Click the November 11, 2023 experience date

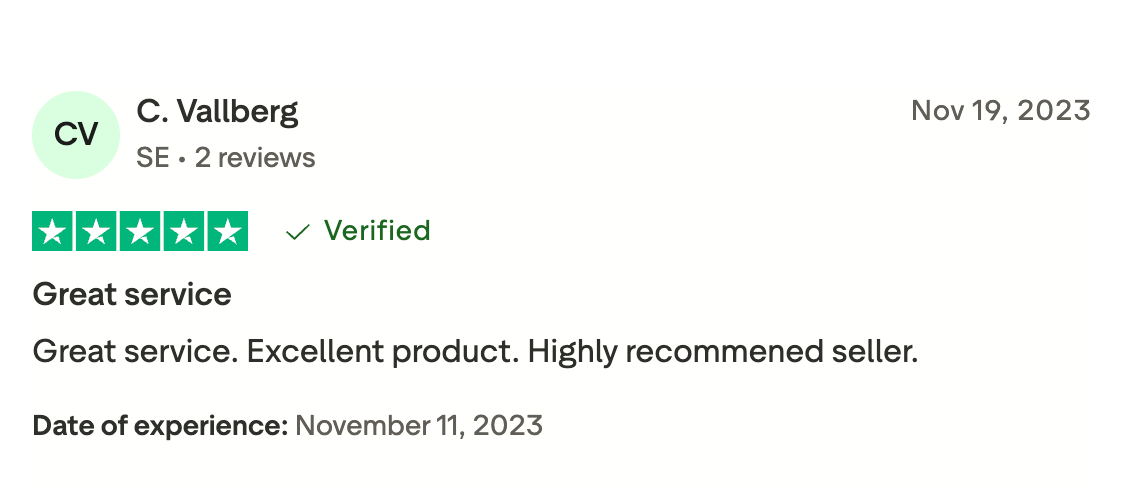(x=419, y=425)
